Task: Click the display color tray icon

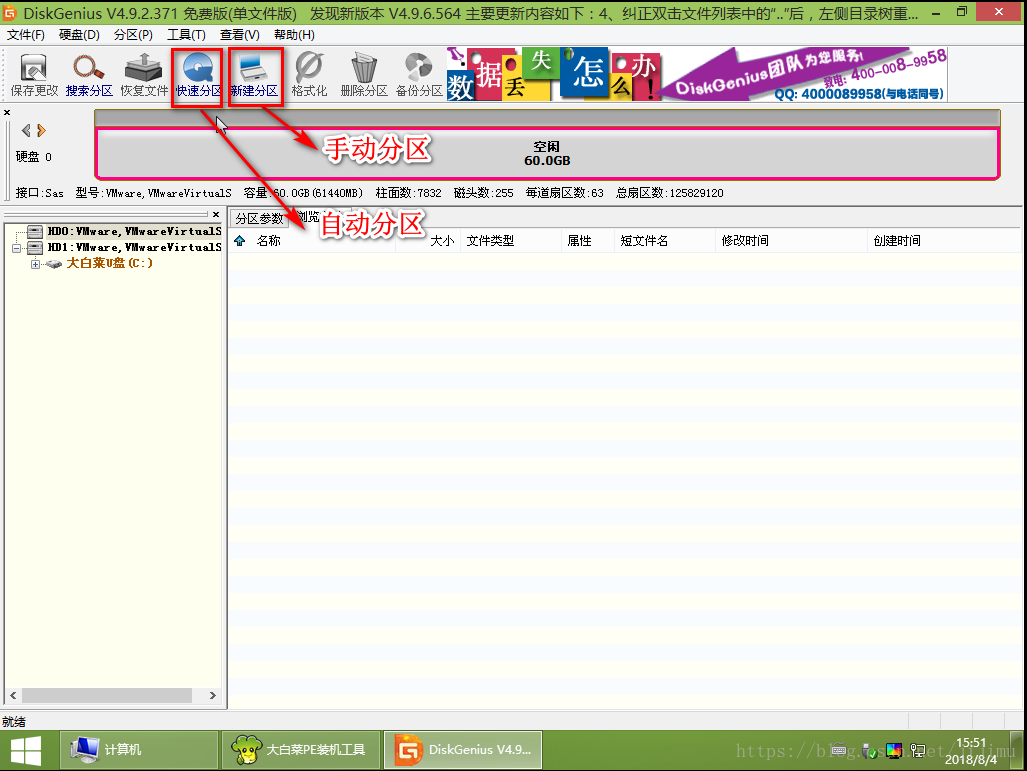Action: point(894,751)
